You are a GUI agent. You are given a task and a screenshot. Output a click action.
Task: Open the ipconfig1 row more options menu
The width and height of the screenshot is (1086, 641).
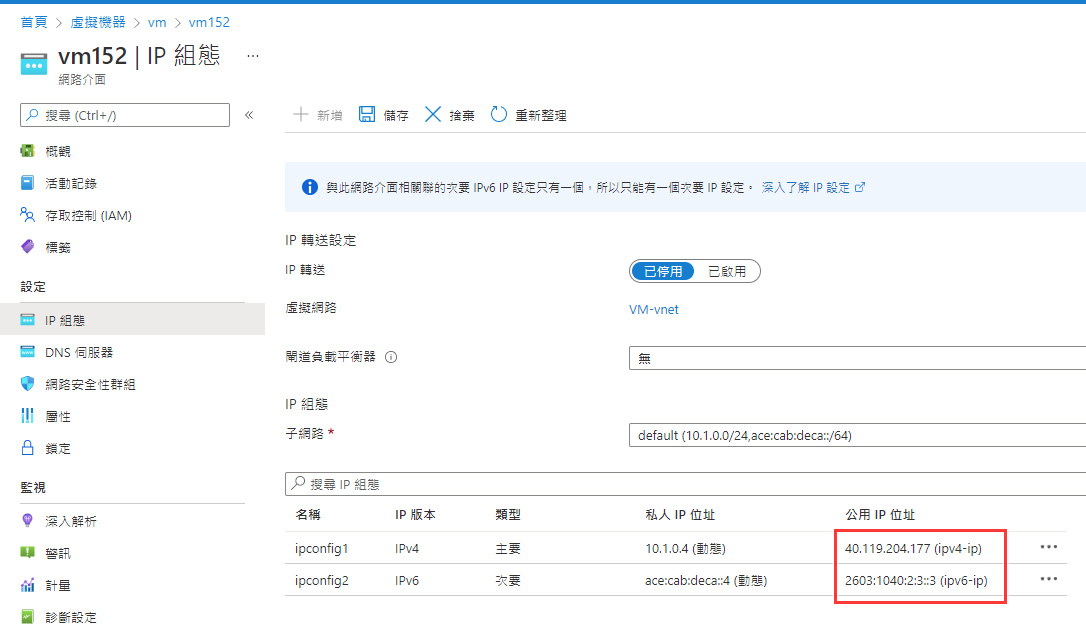[x=1048, y=548]
